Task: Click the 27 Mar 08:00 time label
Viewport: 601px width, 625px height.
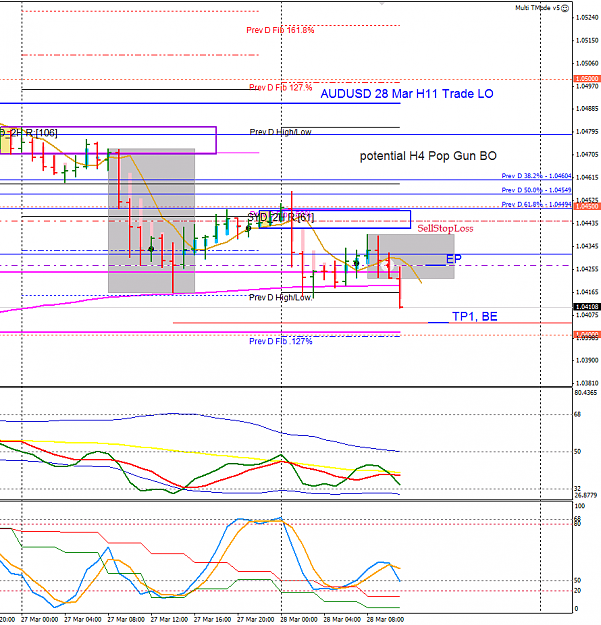Action: [126, 619]
